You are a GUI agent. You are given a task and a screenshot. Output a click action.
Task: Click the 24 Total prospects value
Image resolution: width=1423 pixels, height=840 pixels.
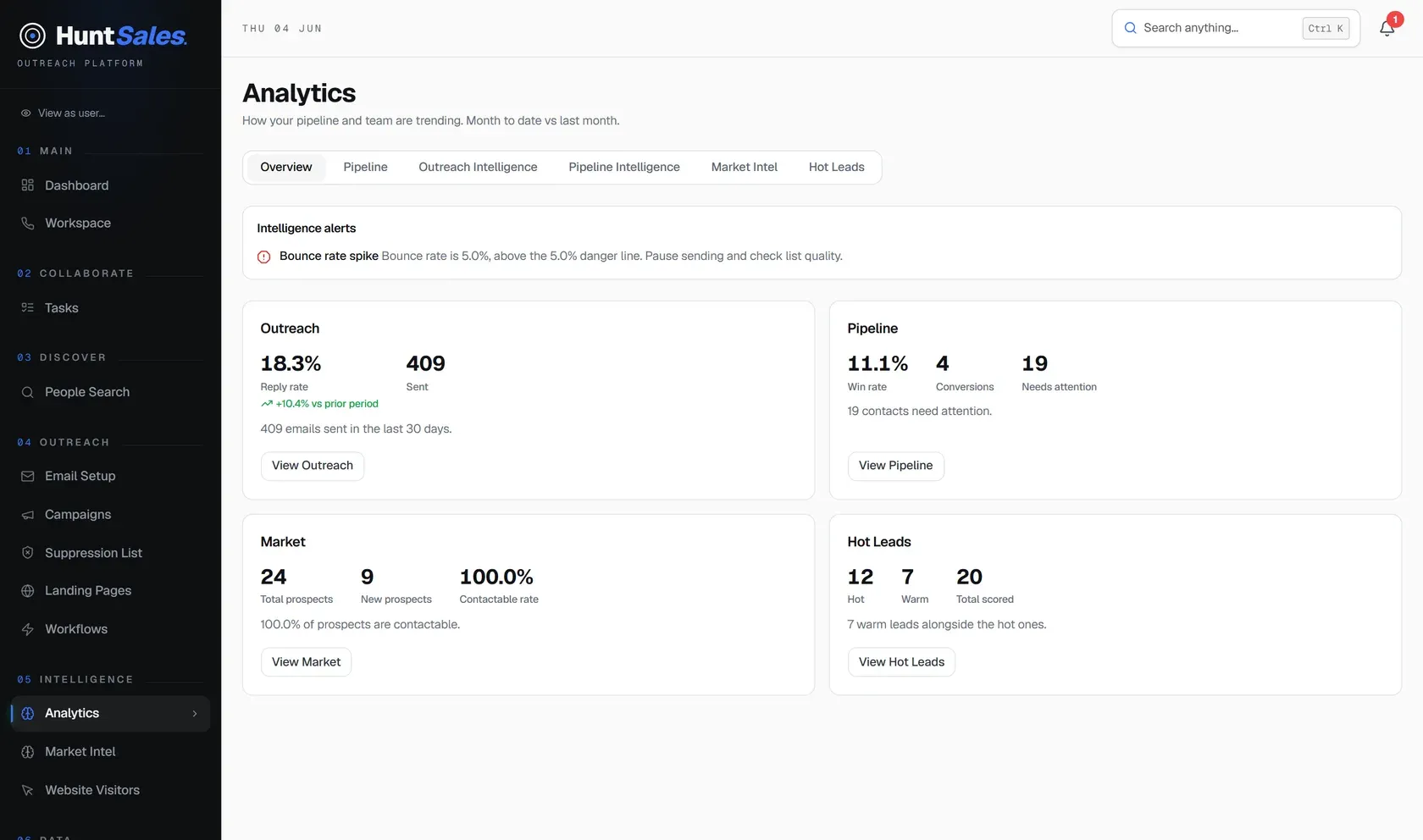(x=274, y=577)
